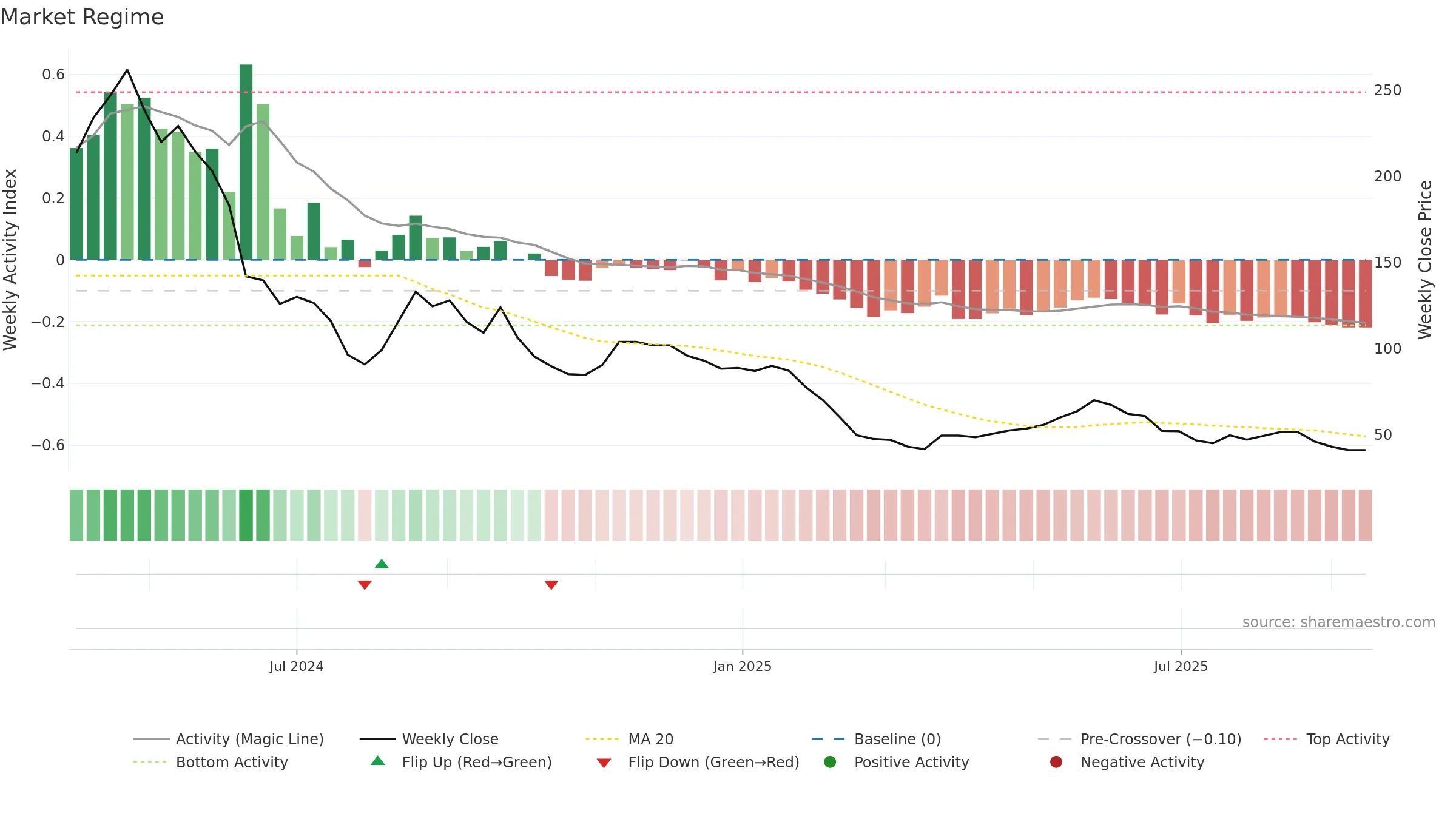The width and height of the screenshot is (1456, 819).
Task: Click the 200 price axis tick label
Action: (1388, 177)
